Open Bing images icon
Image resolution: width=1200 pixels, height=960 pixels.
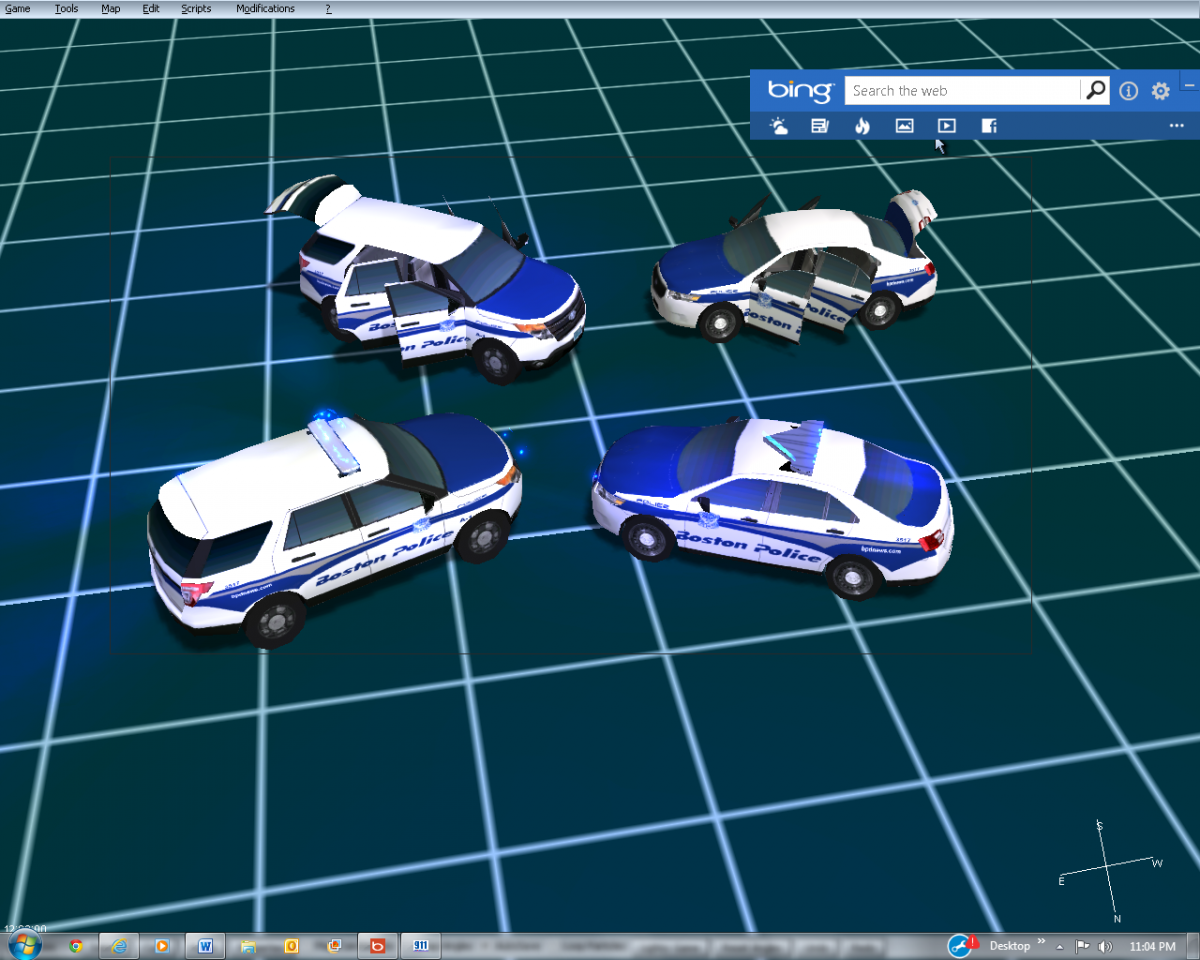tap(904, 126)
